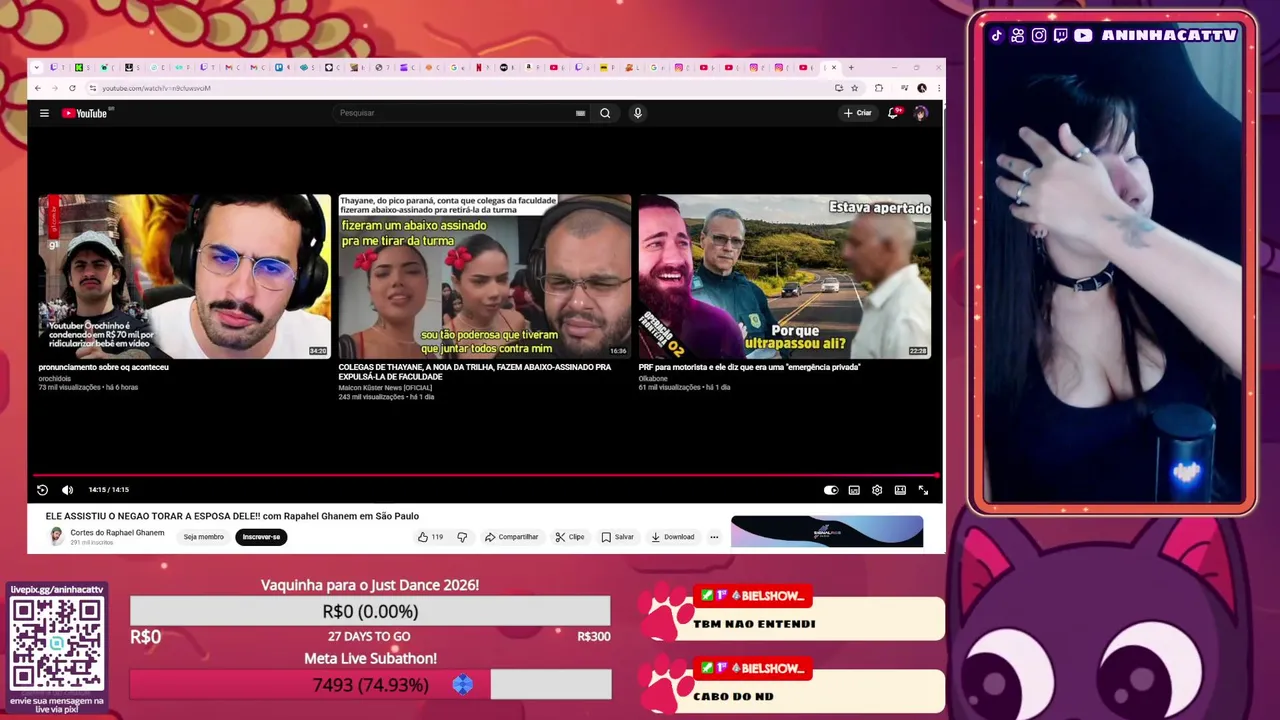Open the YouTube hamburger guide menu
This screenshot has width=1280, height=720.
(44, 113)
